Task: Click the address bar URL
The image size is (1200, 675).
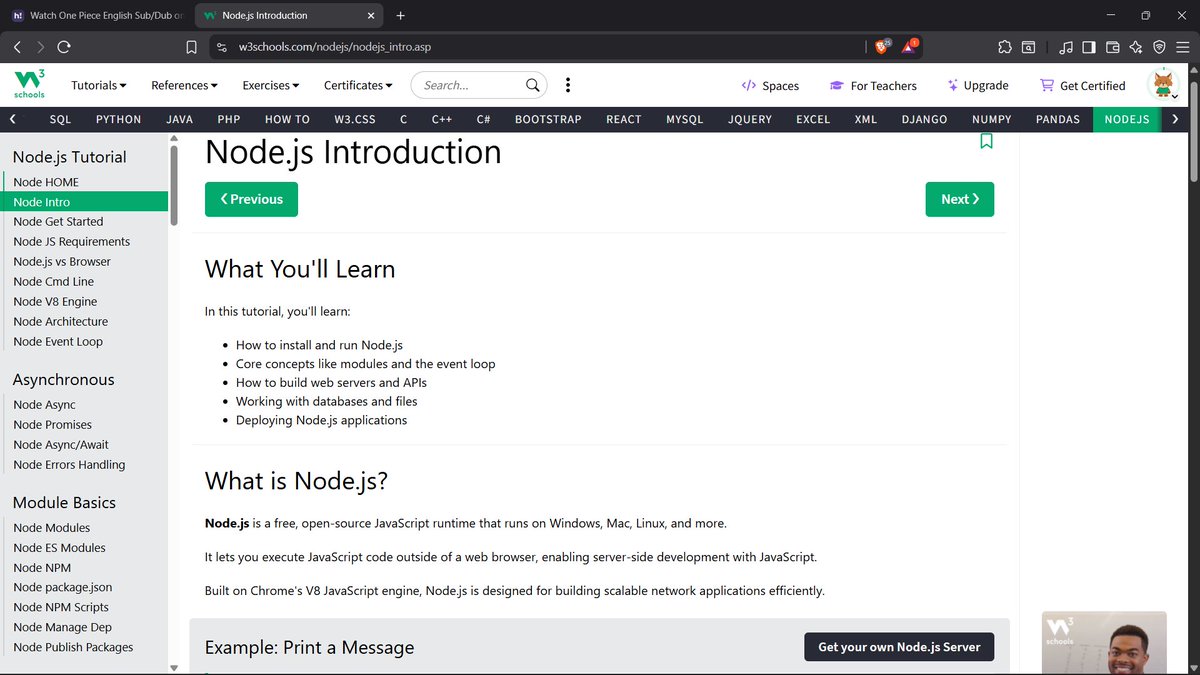Action: point(335,47)
